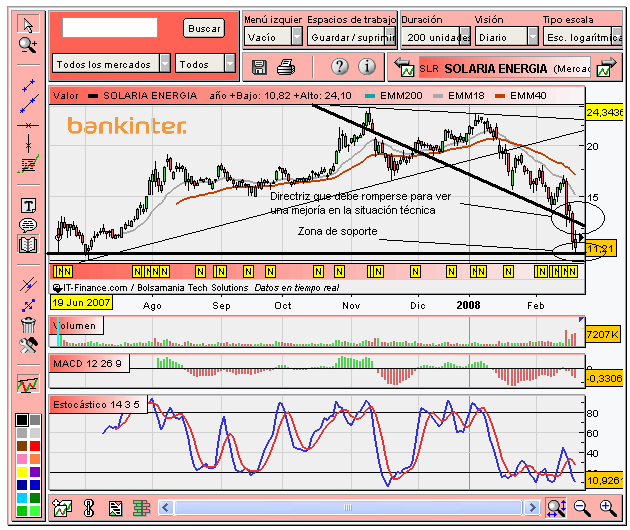
Task: Select the brown color swatch
Action: pyautogui.click(x=22, y=446)
